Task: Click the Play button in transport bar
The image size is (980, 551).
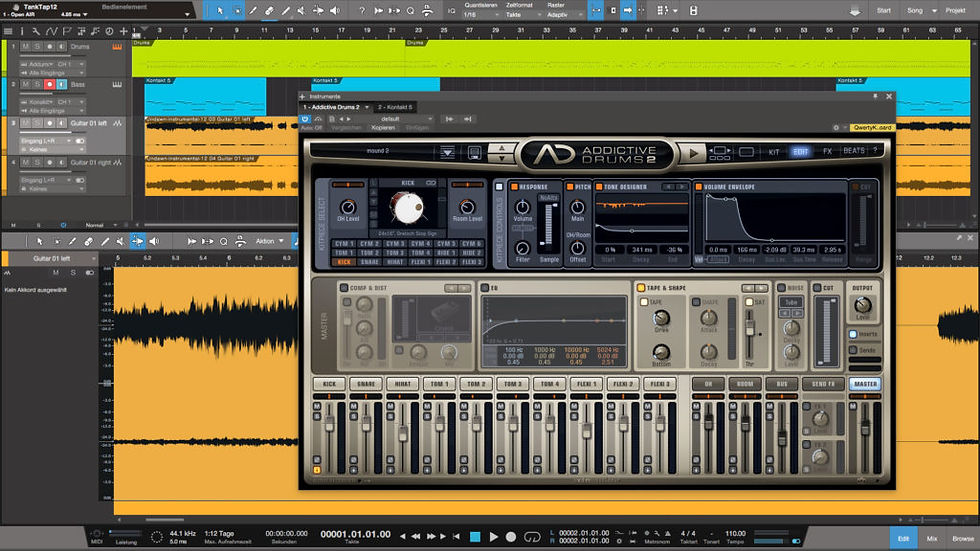Action: tap(494, 536)
